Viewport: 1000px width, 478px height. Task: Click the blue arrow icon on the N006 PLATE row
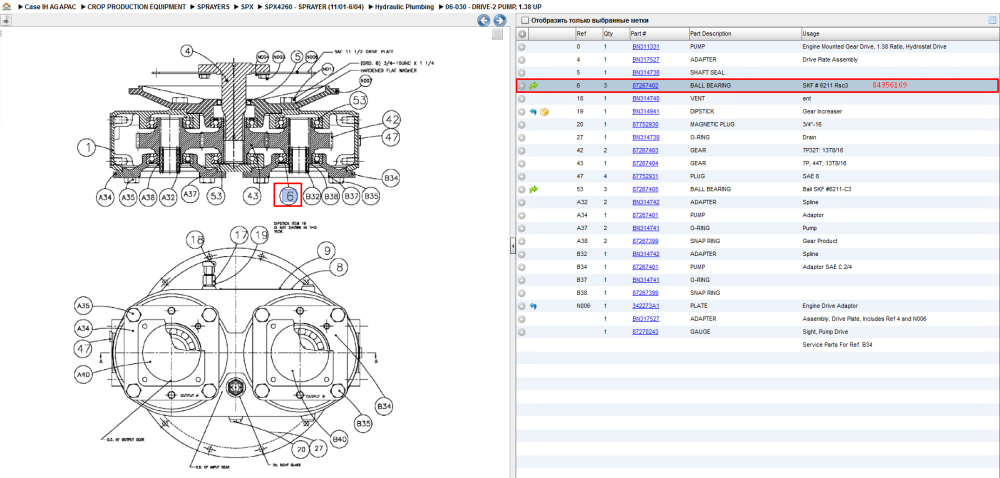(x=534, y=306)
